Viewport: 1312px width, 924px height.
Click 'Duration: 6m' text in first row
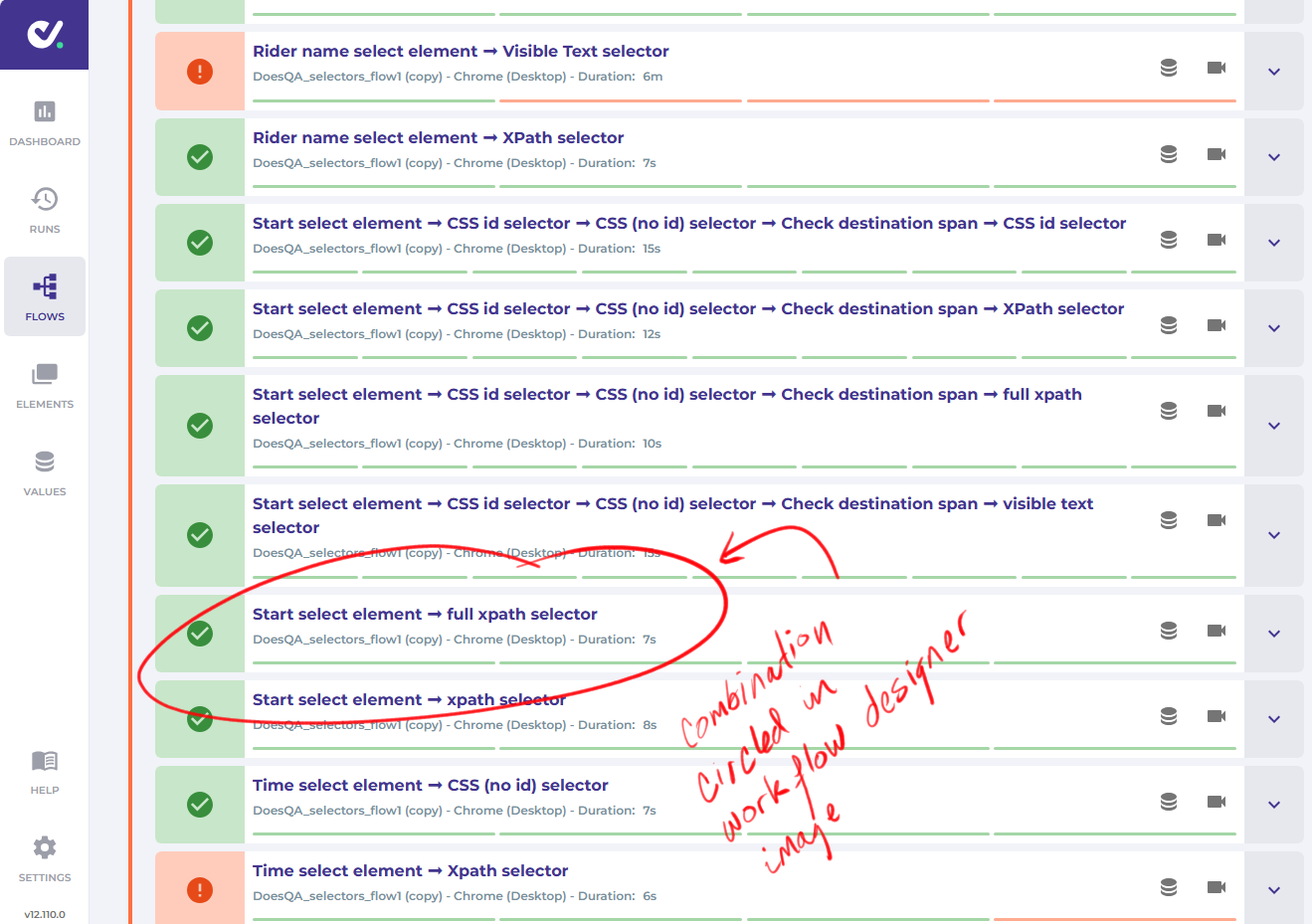click(x=621, y=77)
